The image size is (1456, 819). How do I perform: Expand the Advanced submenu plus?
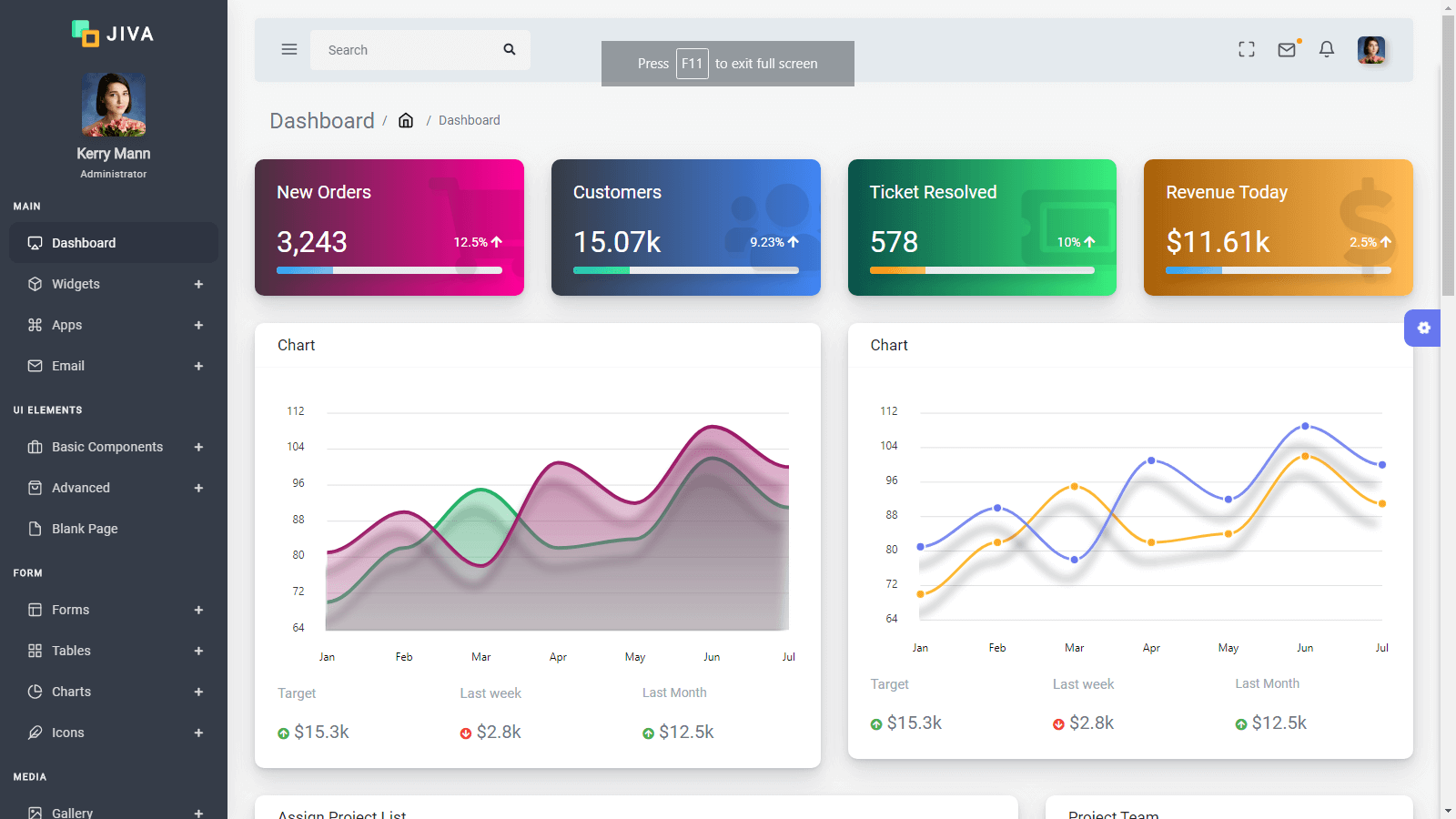point(198,488)
